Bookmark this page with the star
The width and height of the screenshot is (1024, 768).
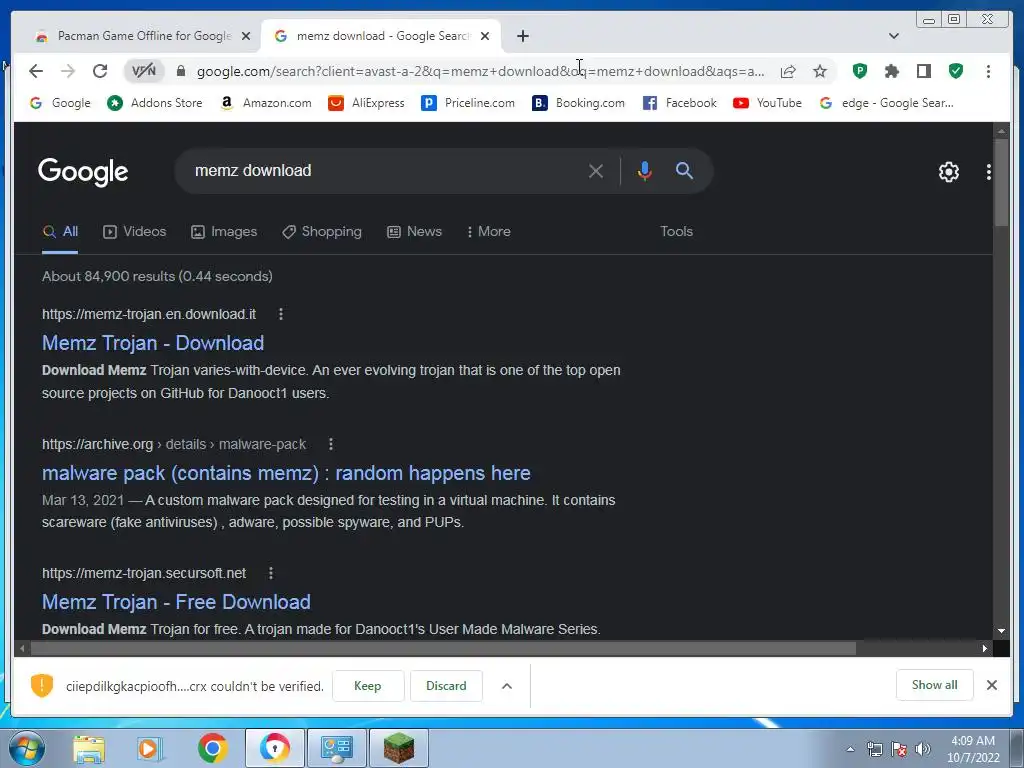(x=820, y=71)
